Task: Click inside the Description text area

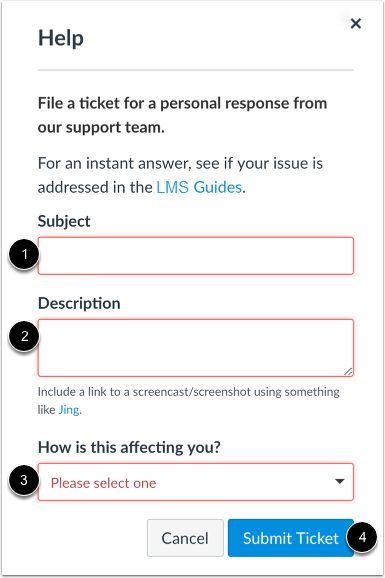Action: click(x=196, y=348)
